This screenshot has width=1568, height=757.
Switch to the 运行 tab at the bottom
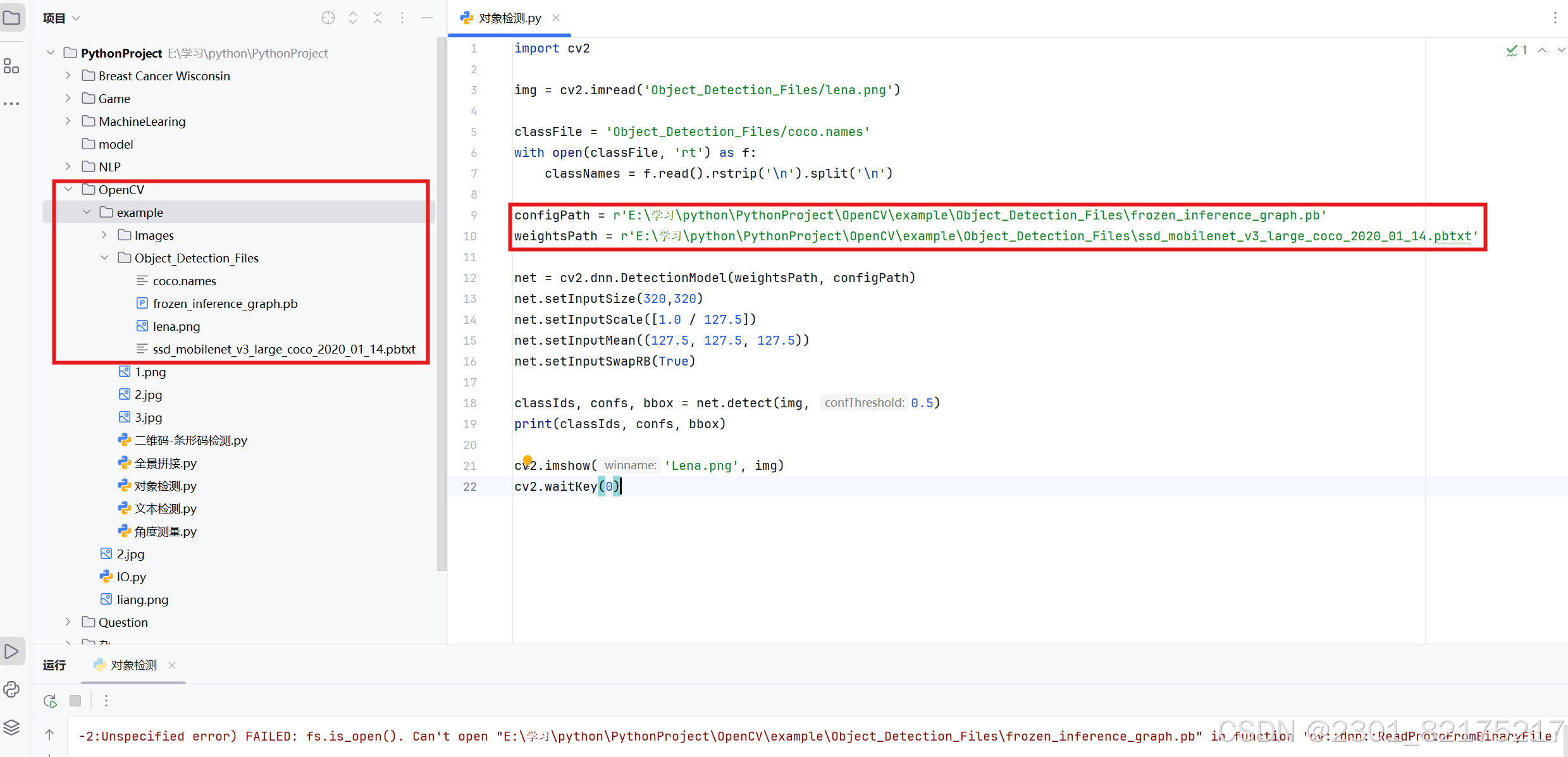(x=54, y=665)
